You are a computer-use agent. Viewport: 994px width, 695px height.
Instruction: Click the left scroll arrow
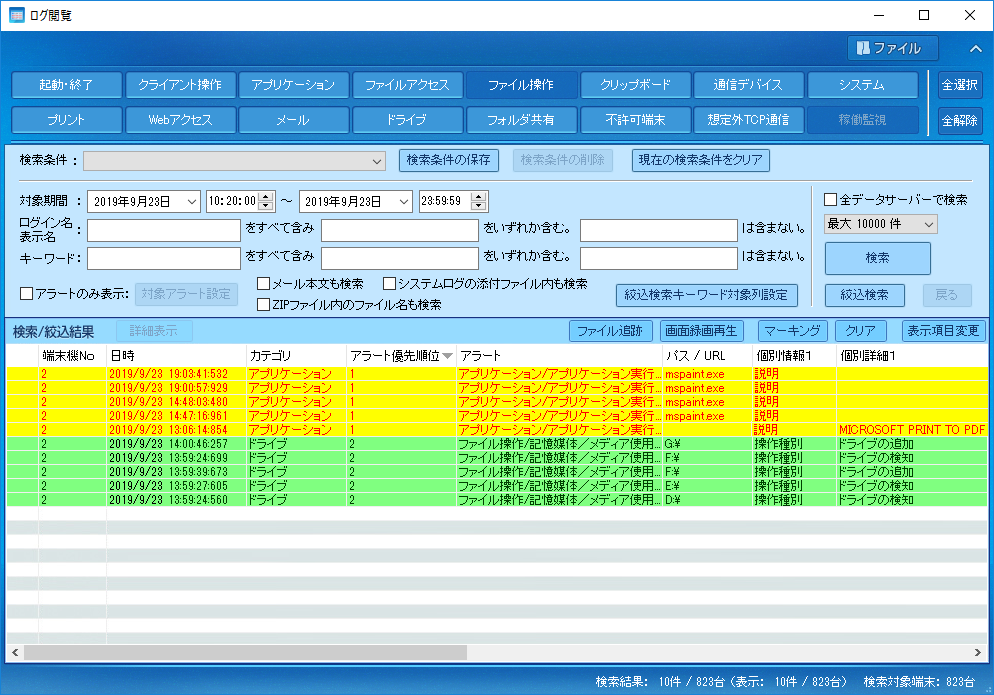(15, 652)
